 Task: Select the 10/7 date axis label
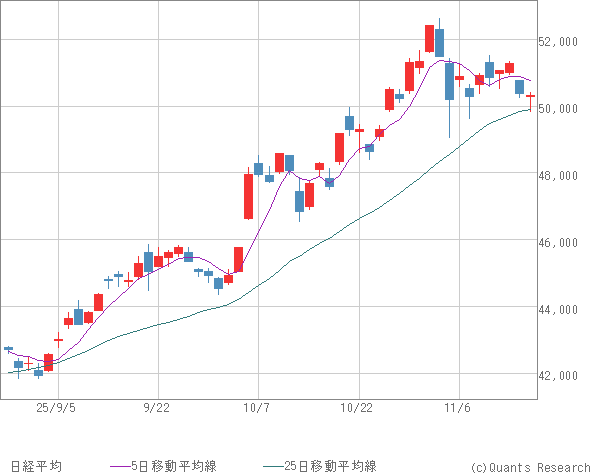257,408
